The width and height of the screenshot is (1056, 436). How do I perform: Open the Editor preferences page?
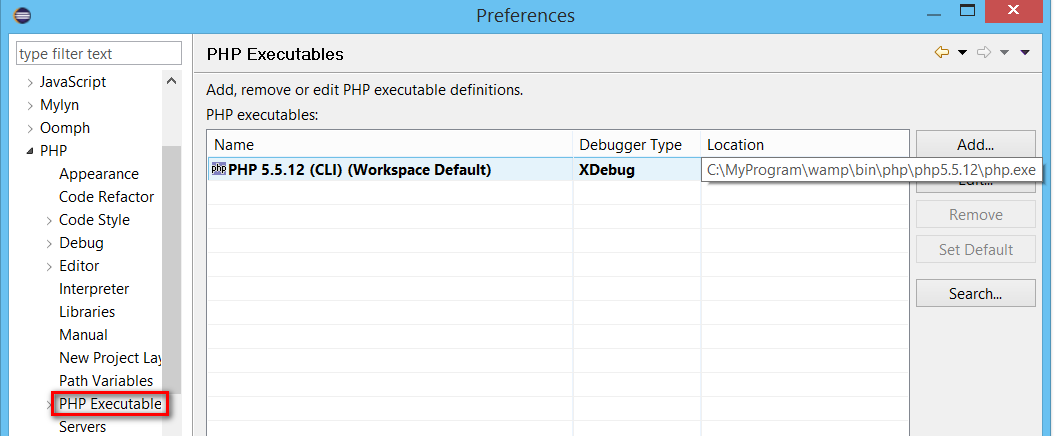point(79,266)
